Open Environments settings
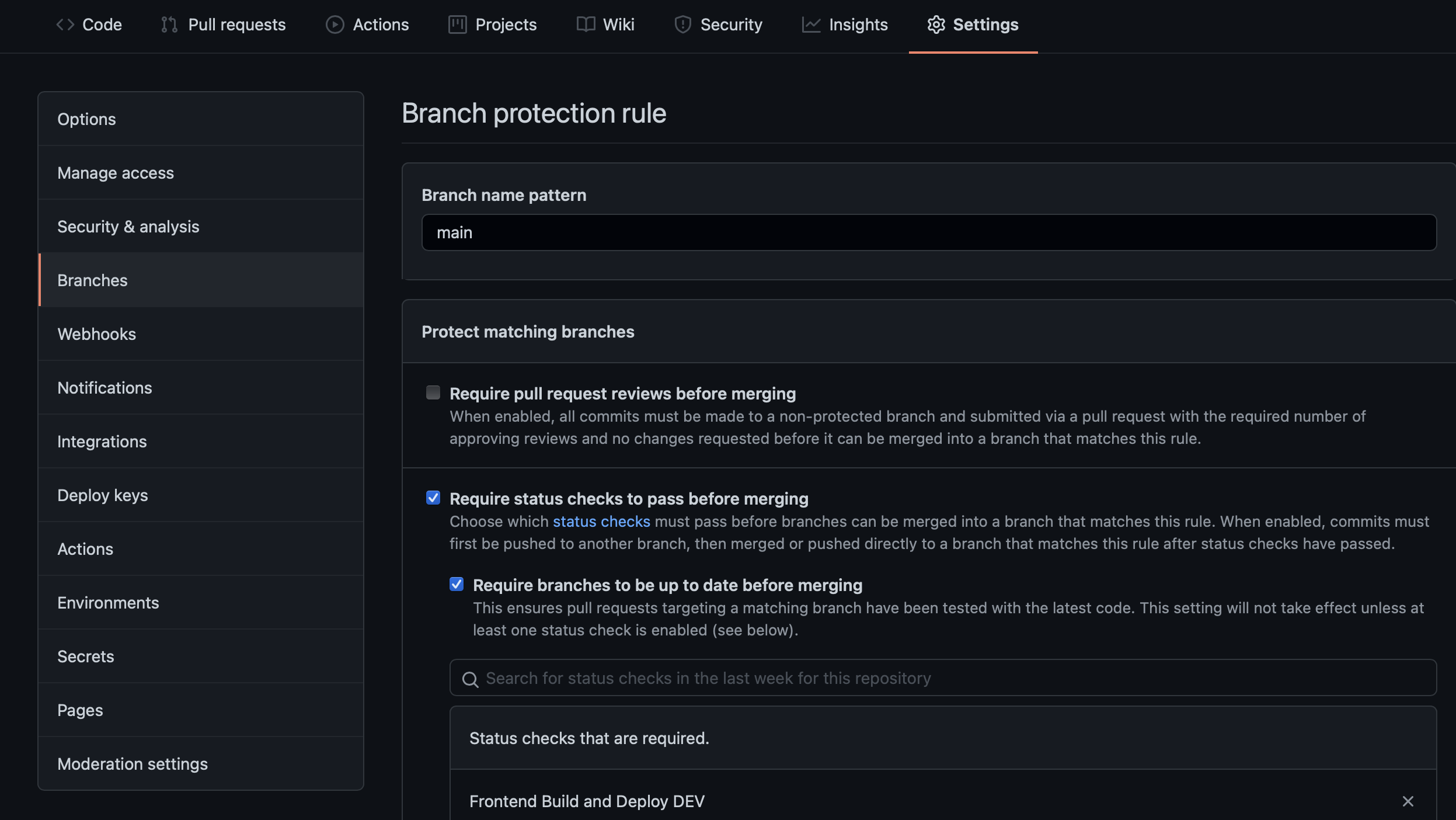1456x820 pixels. (201, 603)
